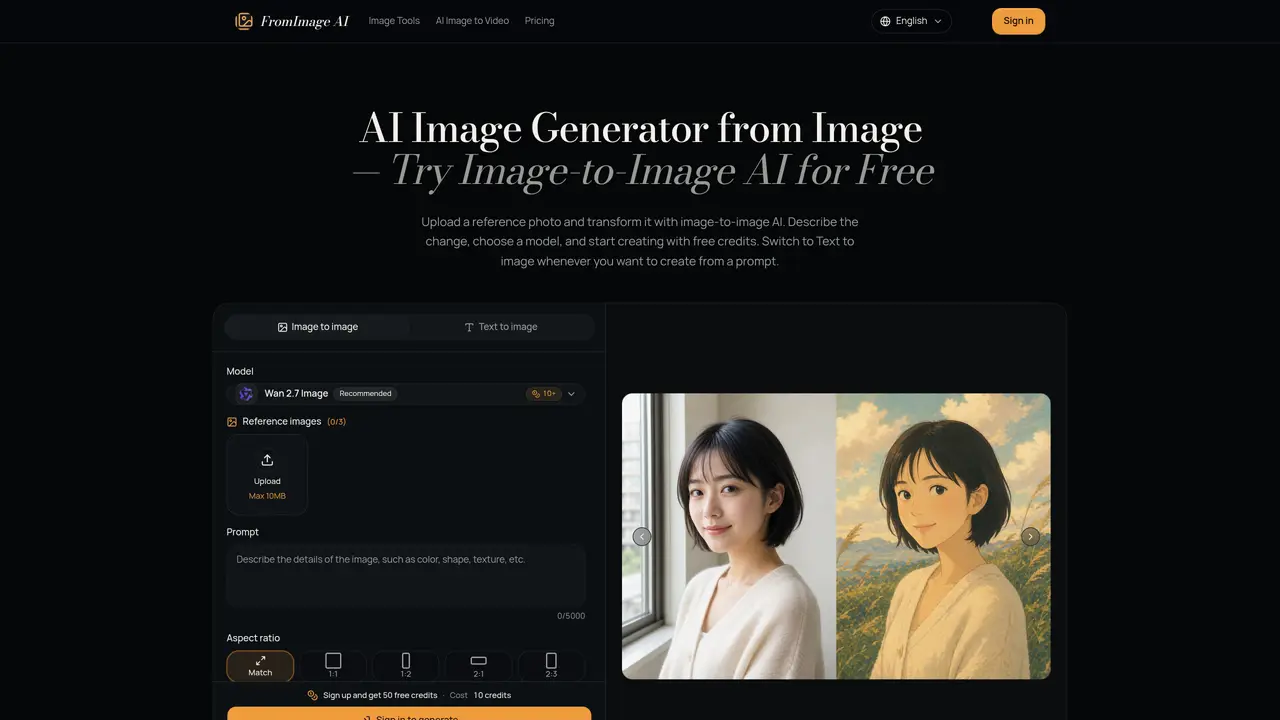Switch to the Text to image tab

(501, 327)
